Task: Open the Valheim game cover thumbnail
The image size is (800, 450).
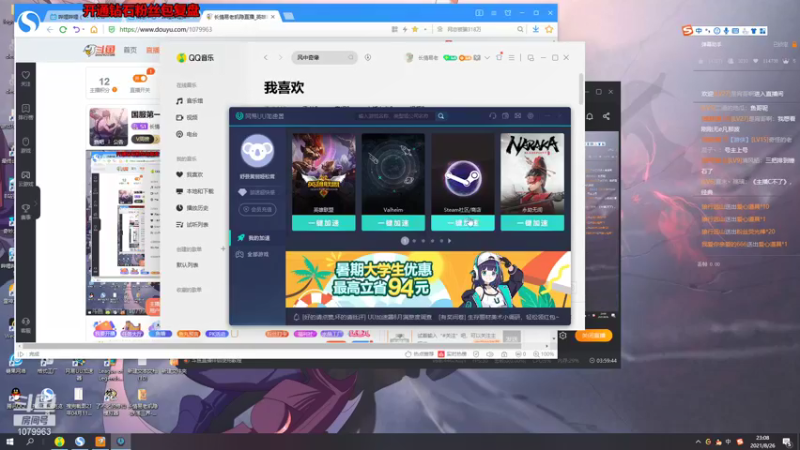Action: (x=393, y=173)
